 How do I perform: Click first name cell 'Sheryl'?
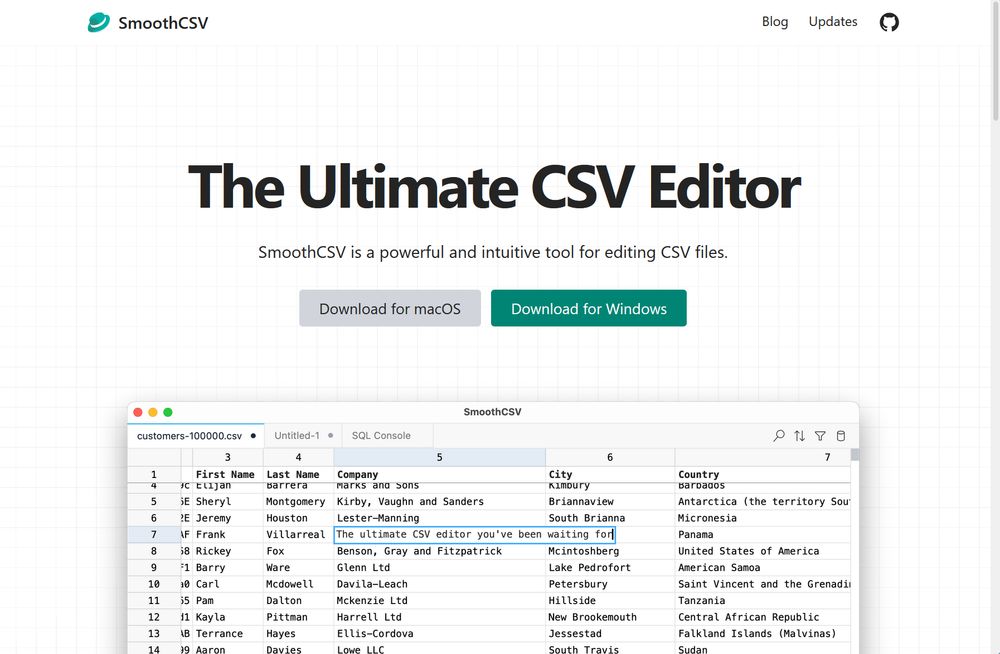[x=228, y=502]
